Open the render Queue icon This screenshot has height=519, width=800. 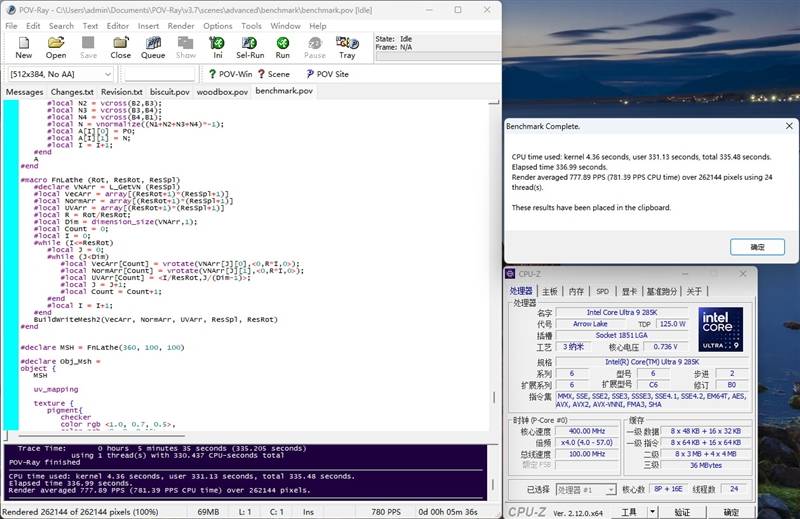pos(153,46)
